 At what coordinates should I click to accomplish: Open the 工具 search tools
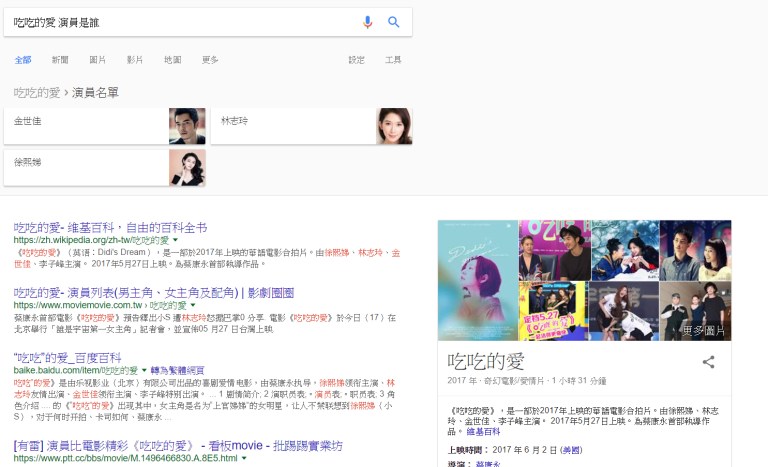click(393, 60)
